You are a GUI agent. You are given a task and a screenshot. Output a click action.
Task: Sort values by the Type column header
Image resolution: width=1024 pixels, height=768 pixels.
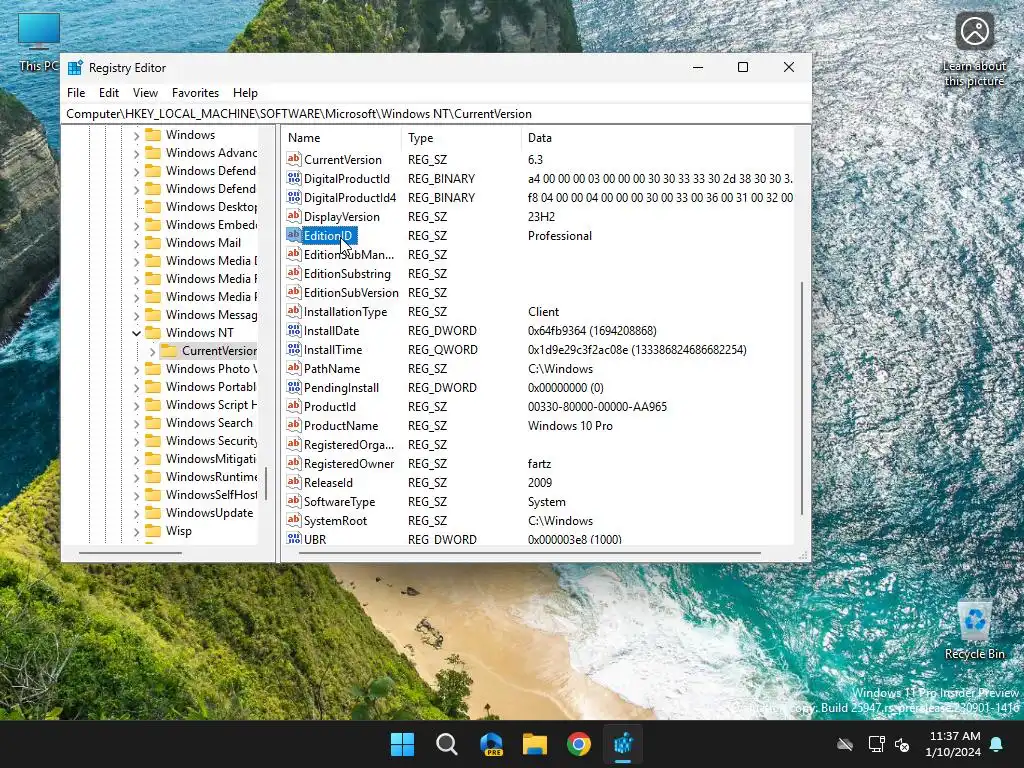[x=461, y=138]
